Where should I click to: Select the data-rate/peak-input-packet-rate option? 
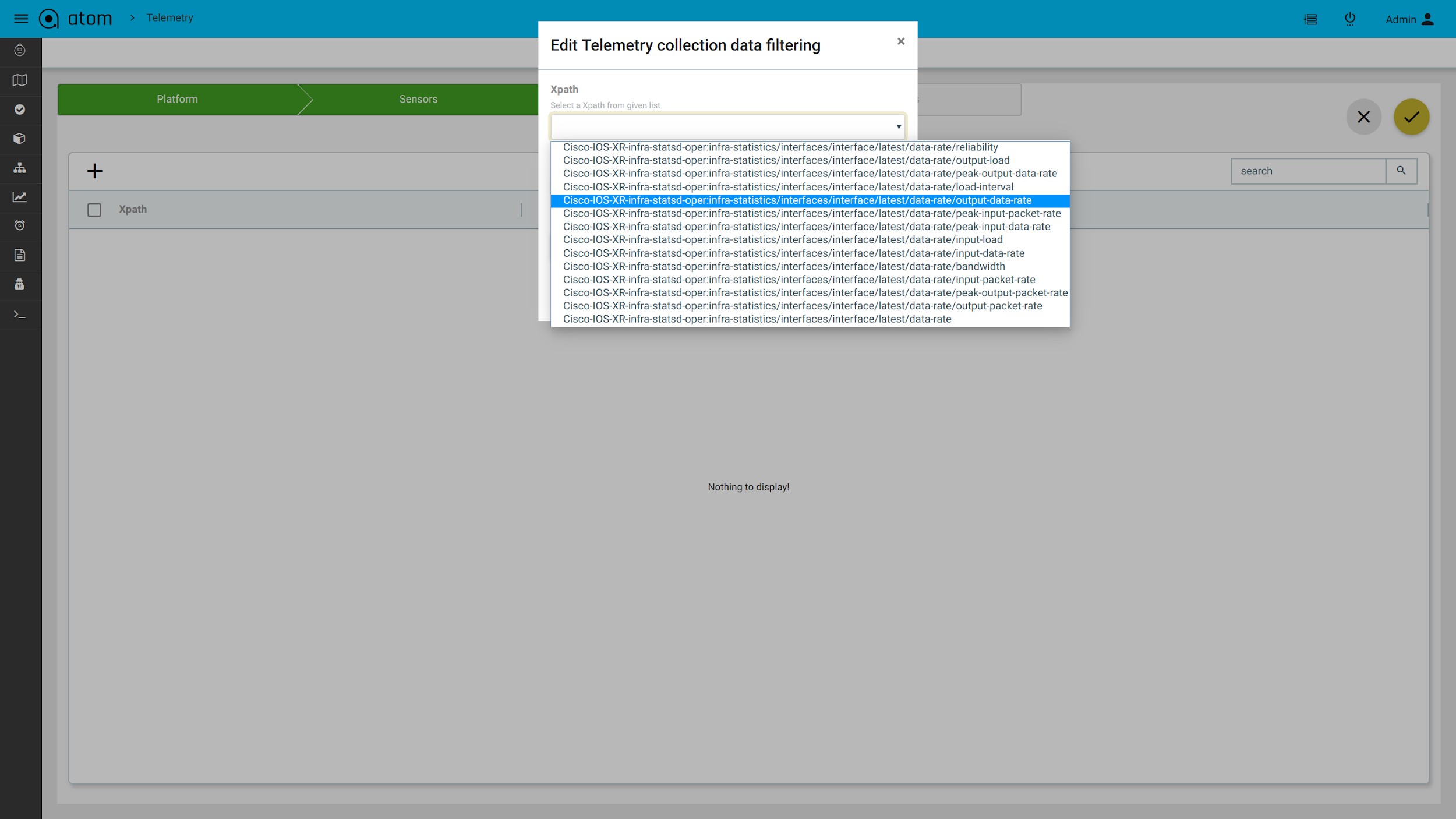point(810,214)
